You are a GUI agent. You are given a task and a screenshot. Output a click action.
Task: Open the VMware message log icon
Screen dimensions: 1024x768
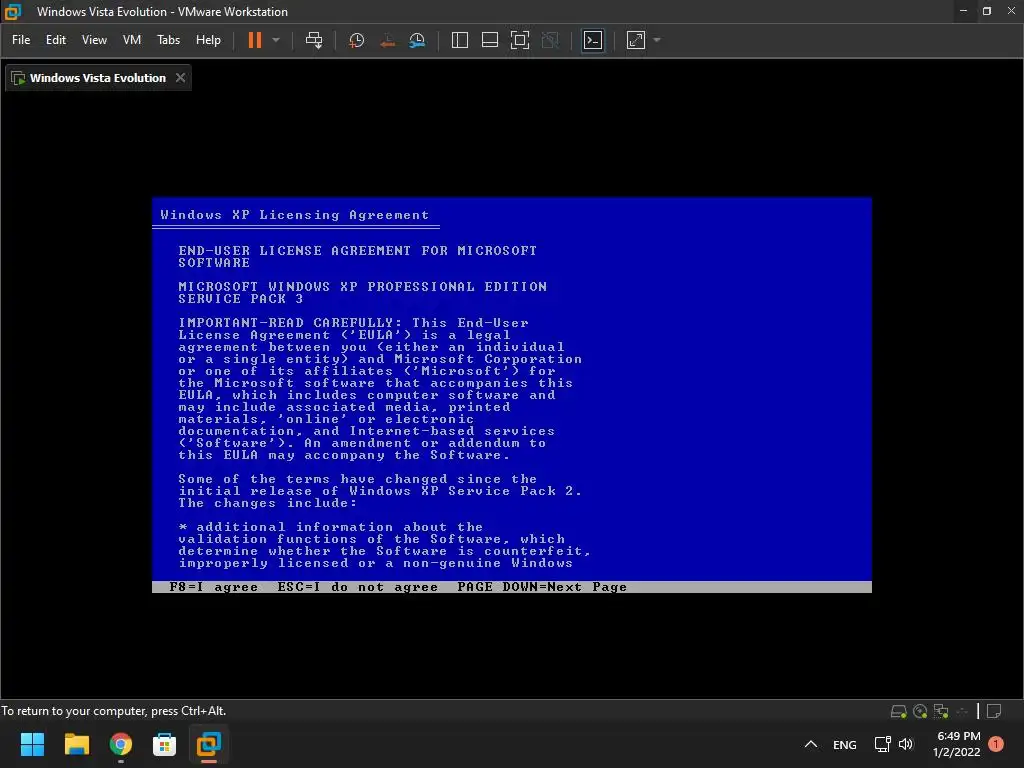(x=994, y=711)
